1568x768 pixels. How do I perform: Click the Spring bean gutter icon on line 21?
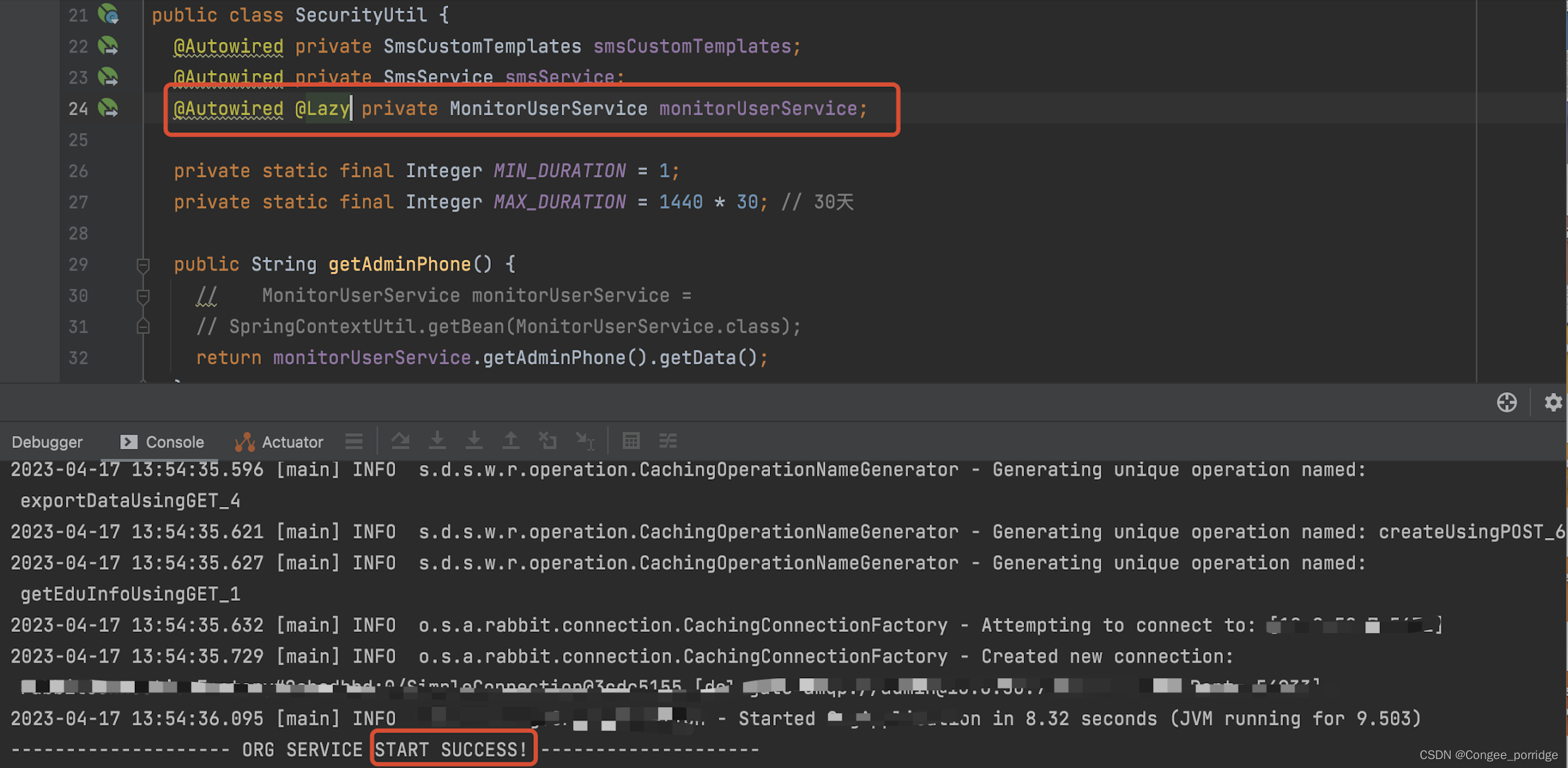pyautogui.click(x=108, y=14)
